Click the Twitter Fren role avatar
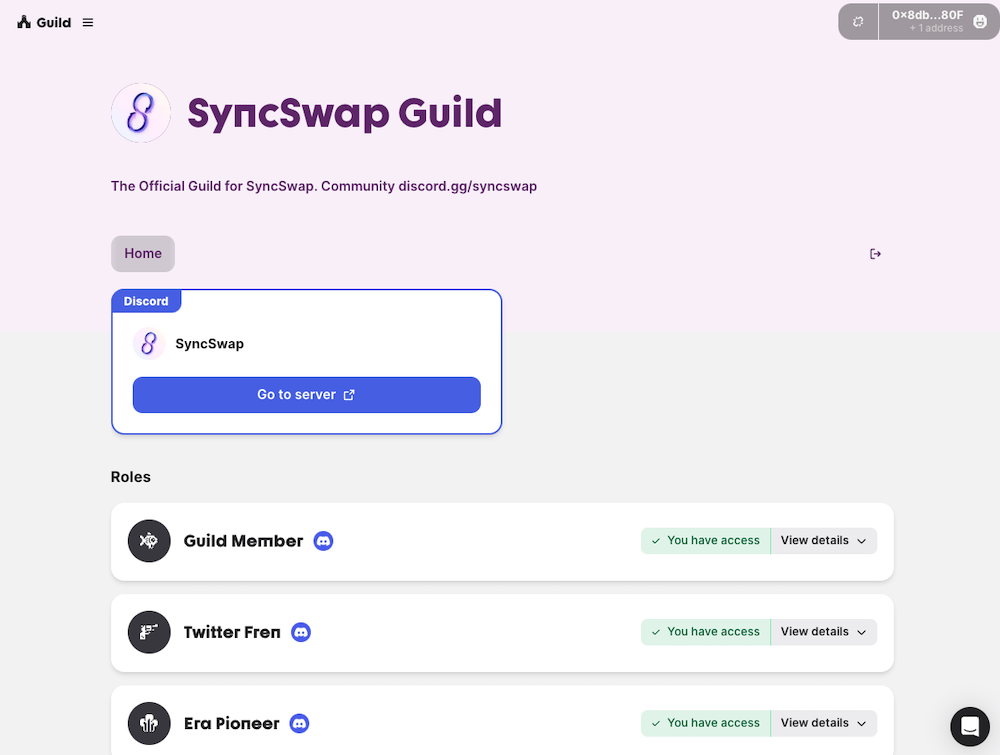Image resolution: width=1000 pixels, height=755 pixels. pos(149,632)
